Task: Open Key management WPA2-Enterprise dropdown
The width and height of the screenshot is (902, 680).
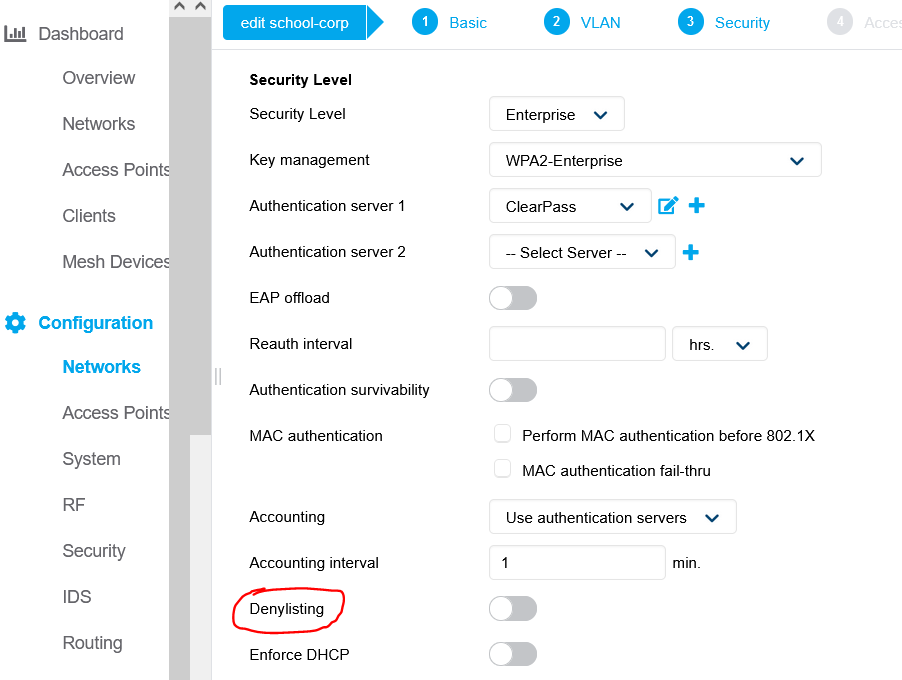Action: 655,160
